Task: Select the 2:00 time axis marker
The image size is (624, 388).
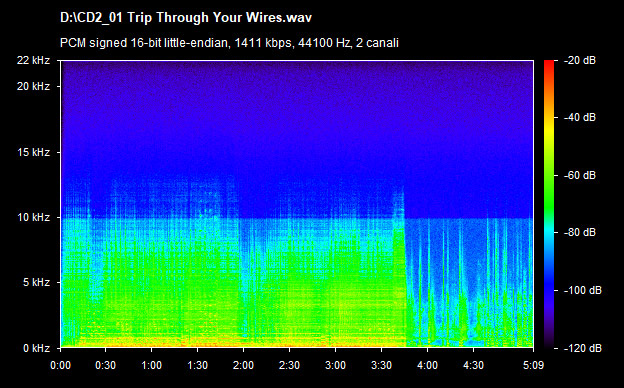Action: pos(244,365)
